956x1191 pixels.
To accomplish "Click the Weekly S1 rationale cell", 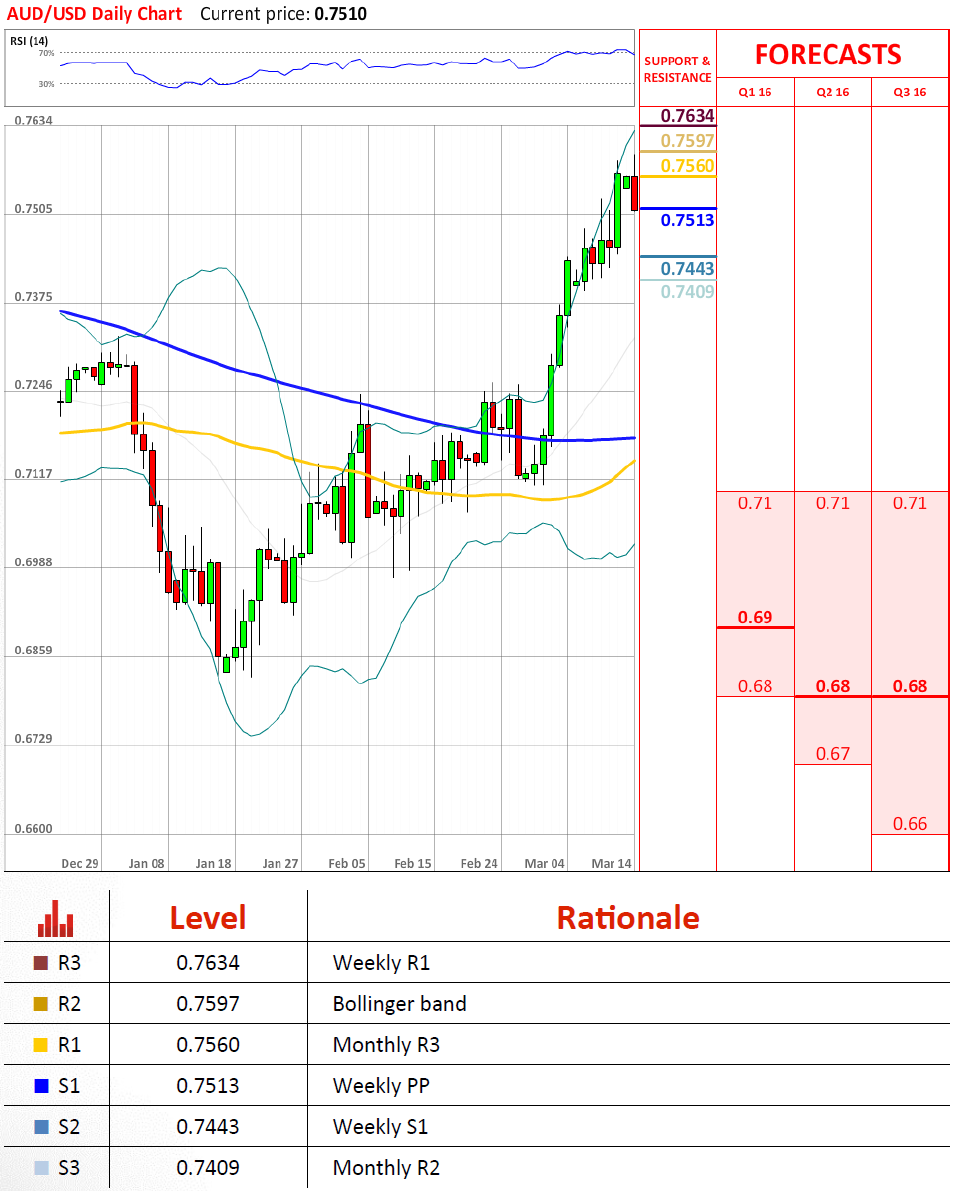I will 380,1126.
